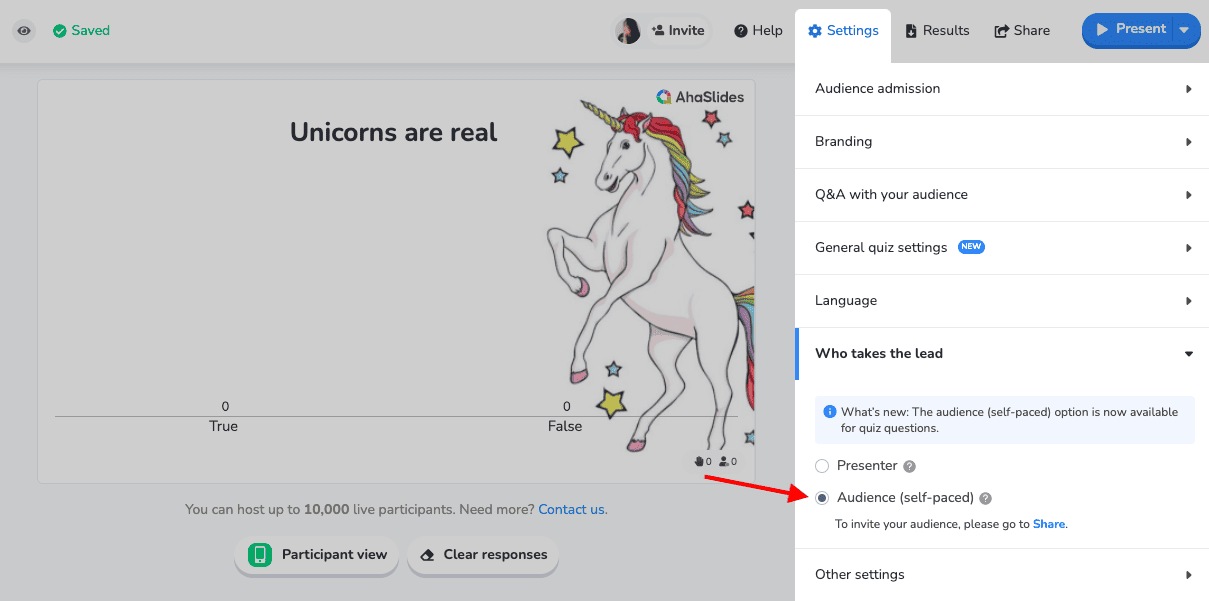Click the AhaSlides logo on the slide
This screenshot has height=601, width=1209.
click(x=700, y=97)
